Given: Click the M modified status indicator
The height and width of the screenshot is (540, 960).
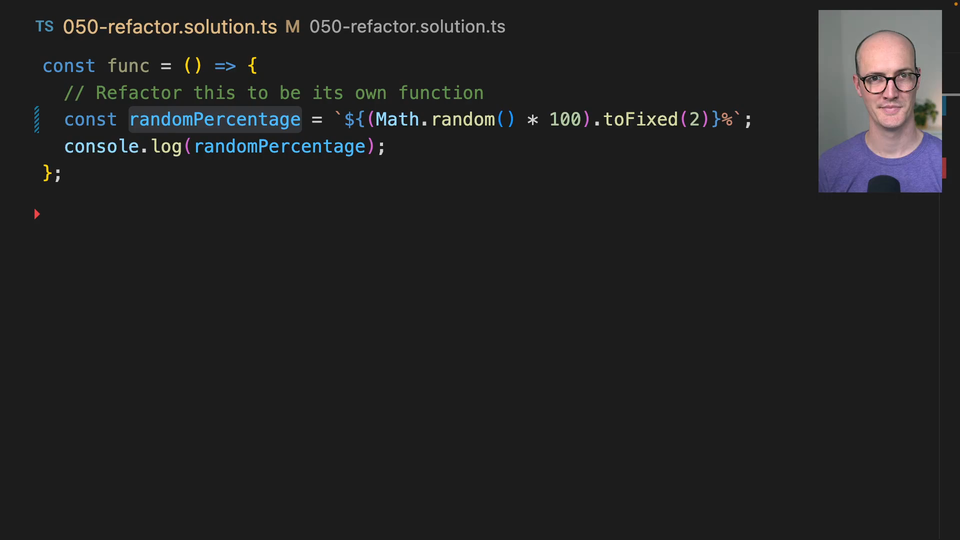Looking at the screenshot, I should point(292,26).
